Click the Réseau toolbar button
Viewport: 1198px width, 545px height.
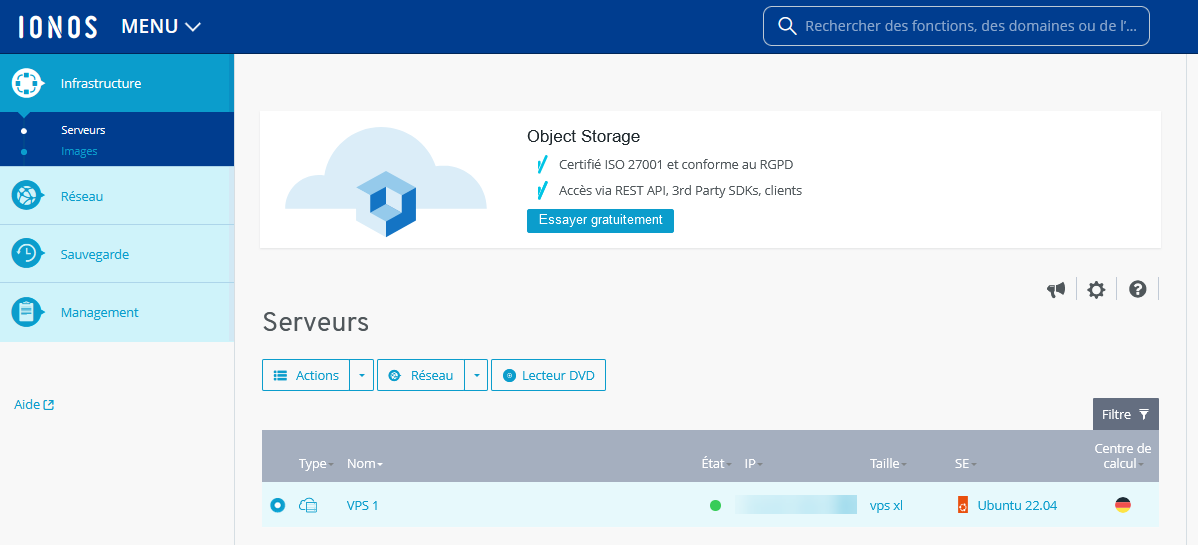click(421, 375)
